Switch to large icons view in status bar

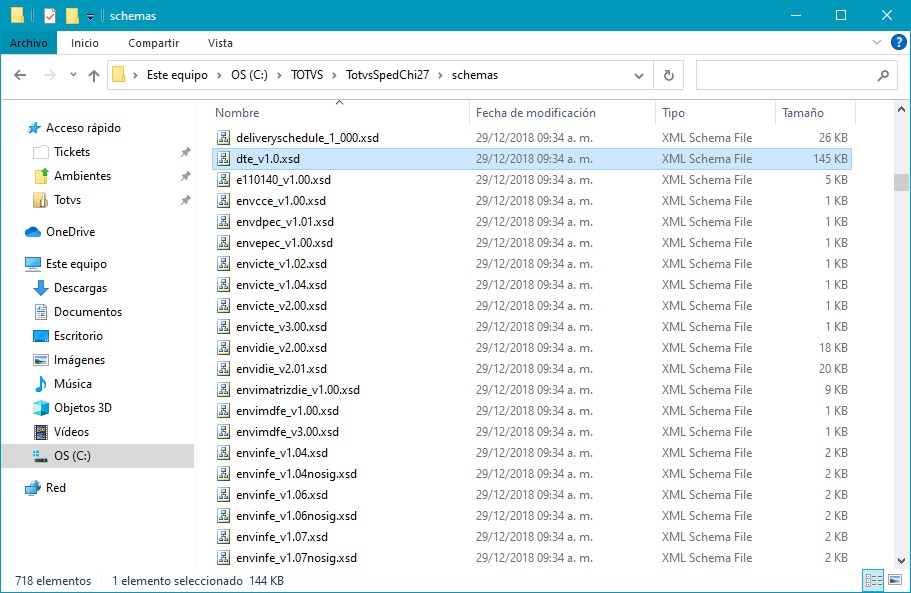[895, 580]
